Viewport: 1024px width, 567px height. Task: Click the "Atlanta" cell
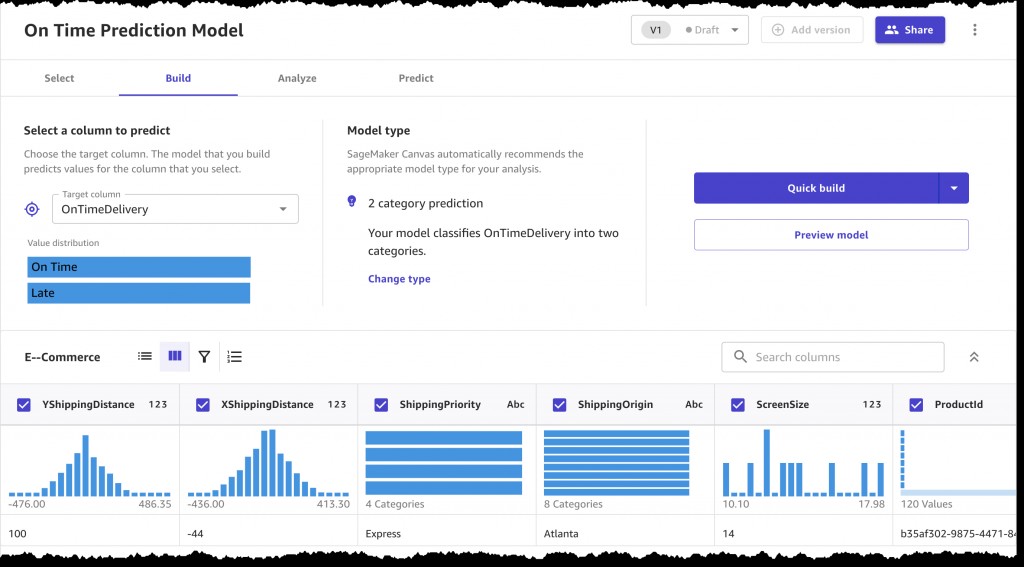pyautogui.click(x=561, y=534)
